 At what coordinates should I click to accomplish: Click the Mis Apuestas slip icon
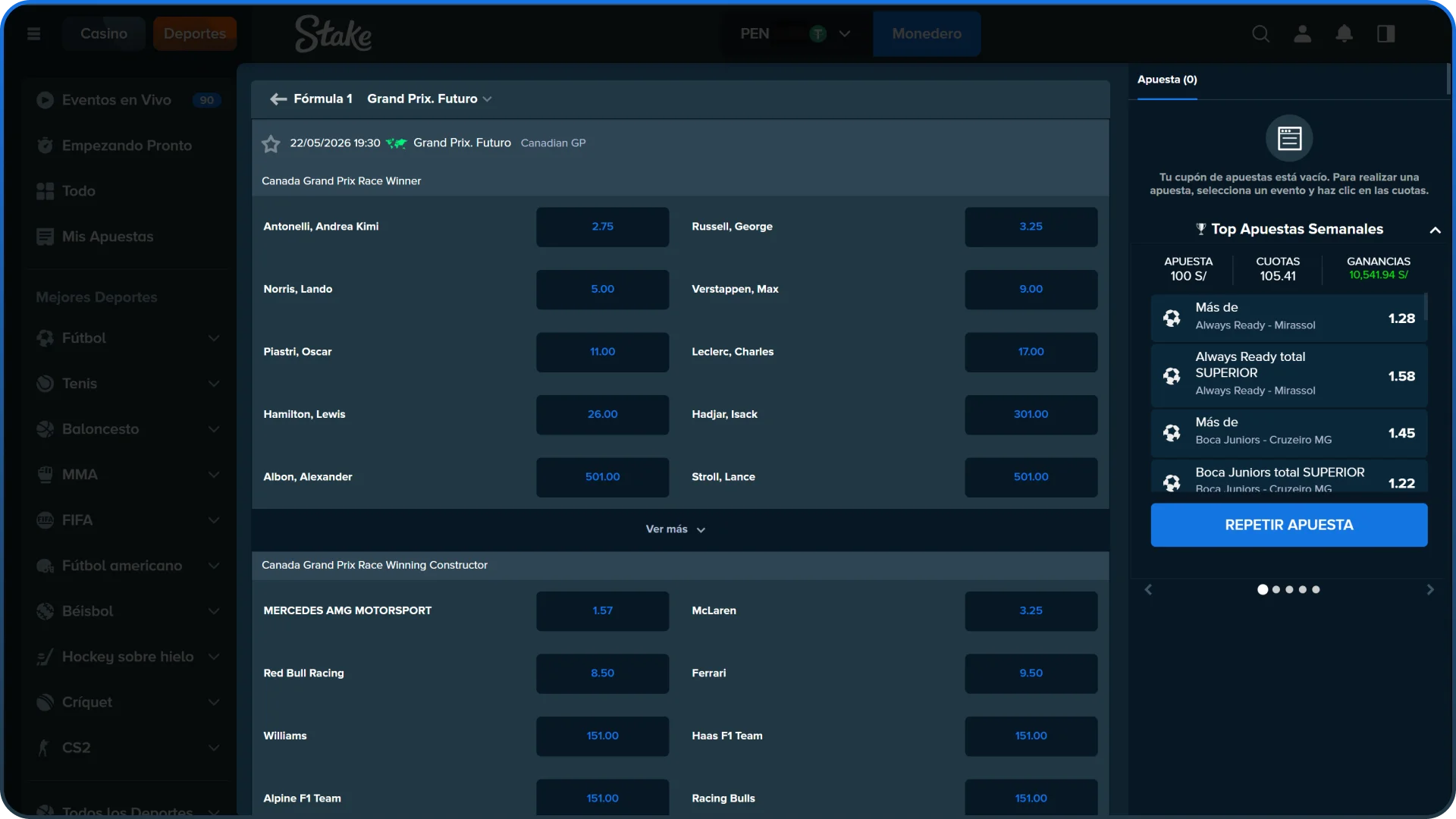click(45, 237)
